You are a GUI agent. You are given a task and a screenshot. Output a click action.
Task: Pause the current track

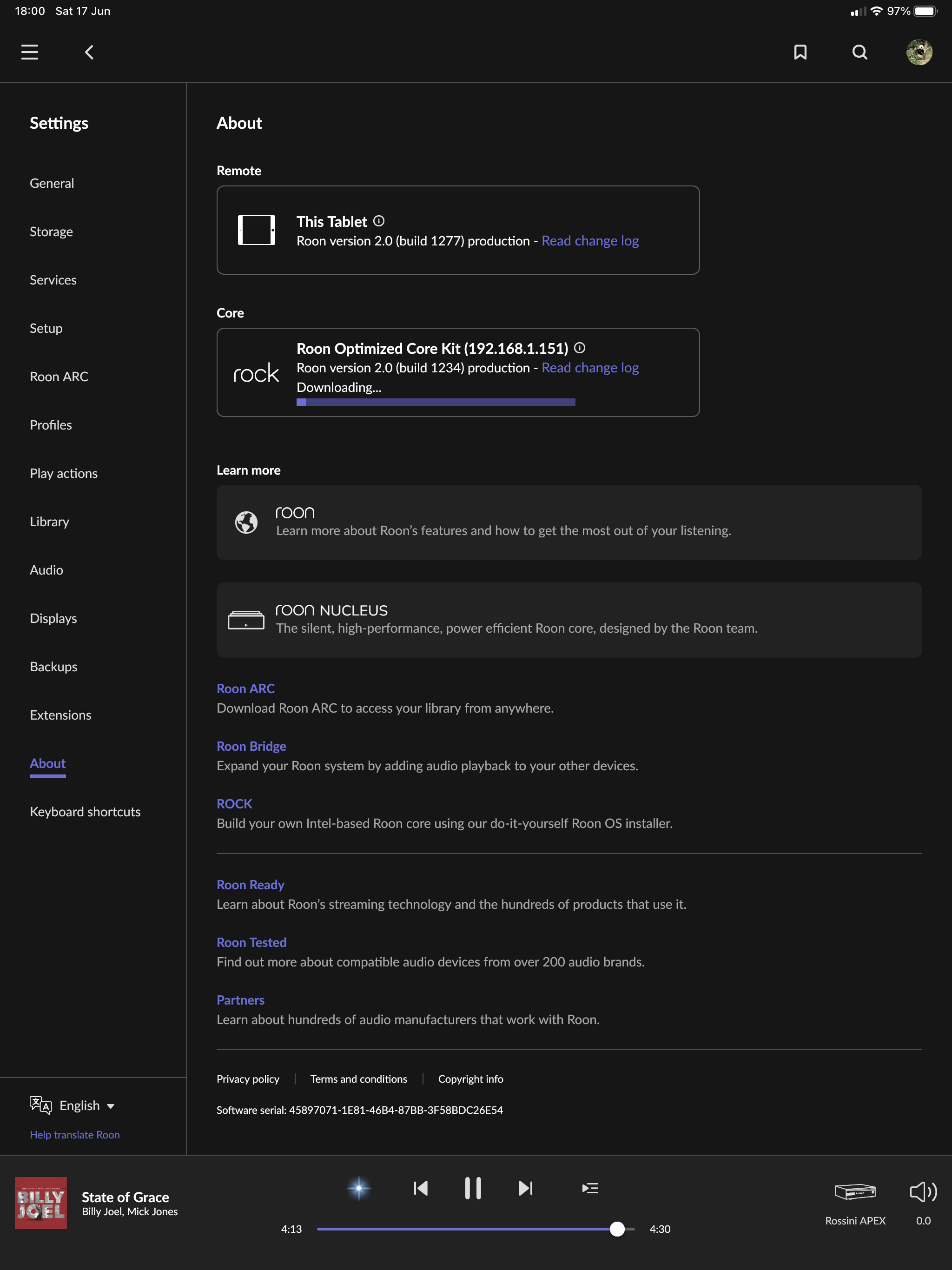point(473,1188)
